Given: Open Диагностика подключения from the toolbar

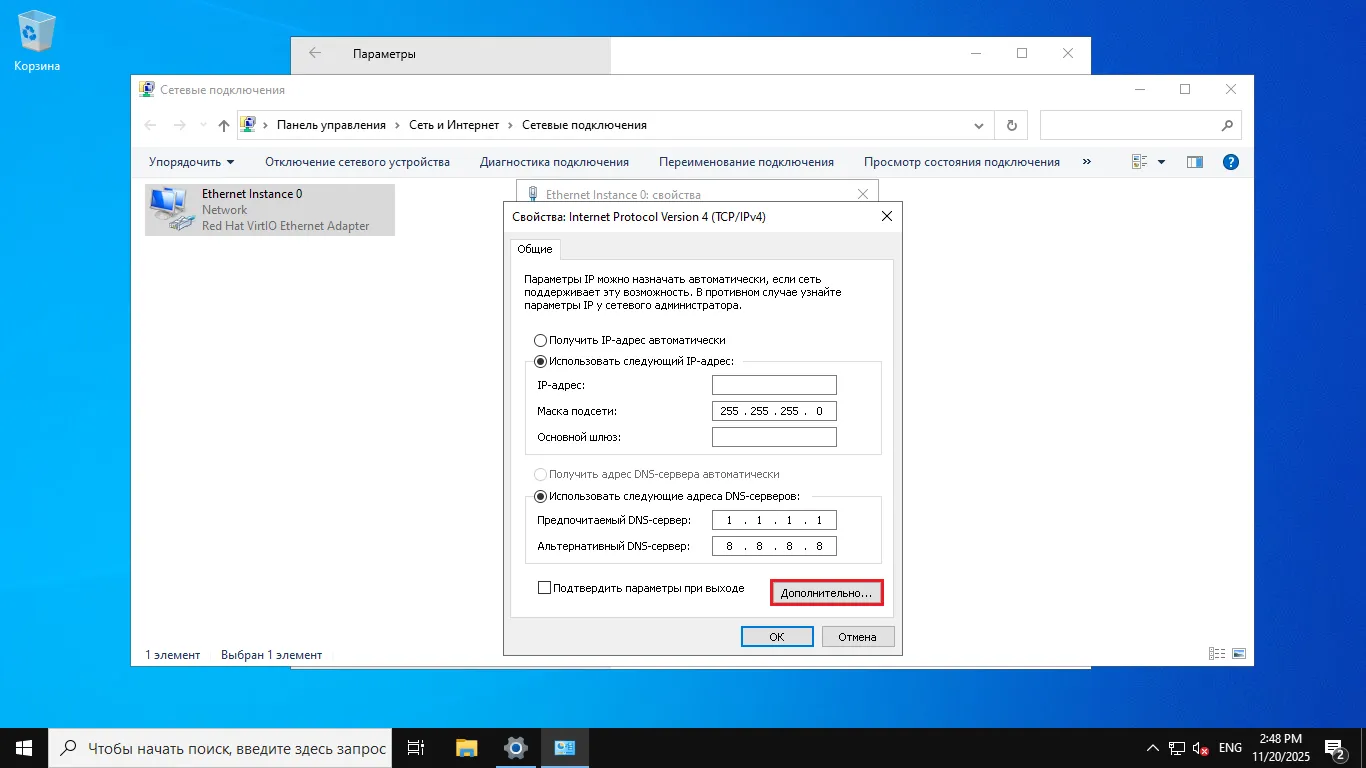Looking at the screenshot, I should click(554, 161).
